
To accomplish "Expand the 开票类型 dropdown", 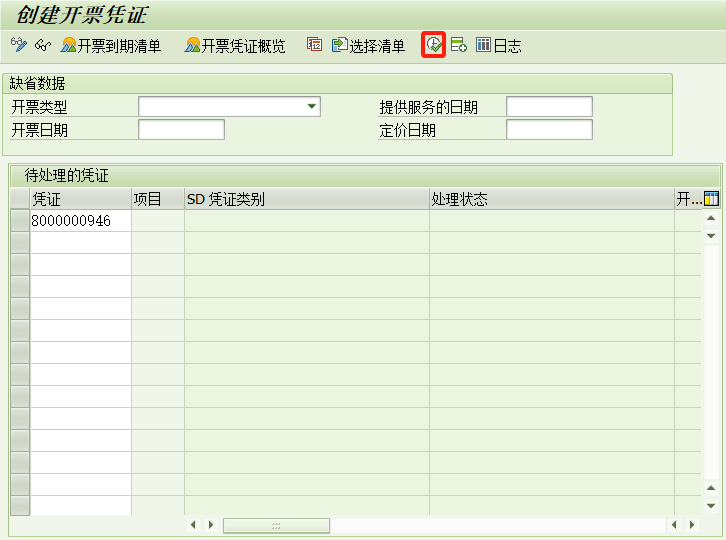I will point(312,107).
